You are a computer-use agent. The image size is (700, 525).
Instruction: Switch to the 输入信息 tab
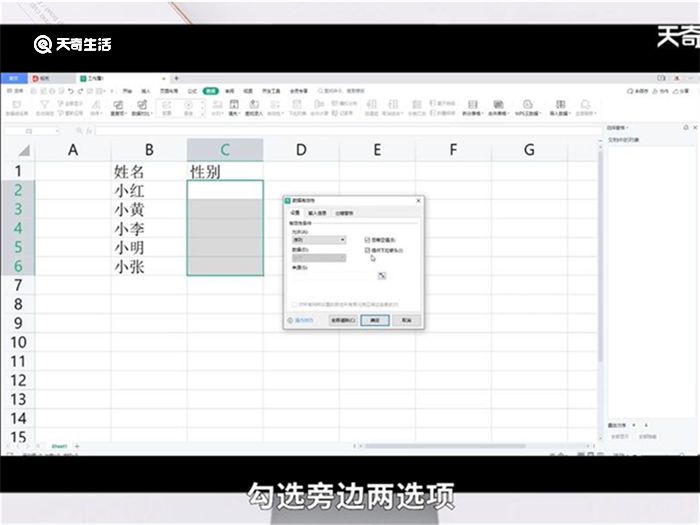(x=317, y=213)
